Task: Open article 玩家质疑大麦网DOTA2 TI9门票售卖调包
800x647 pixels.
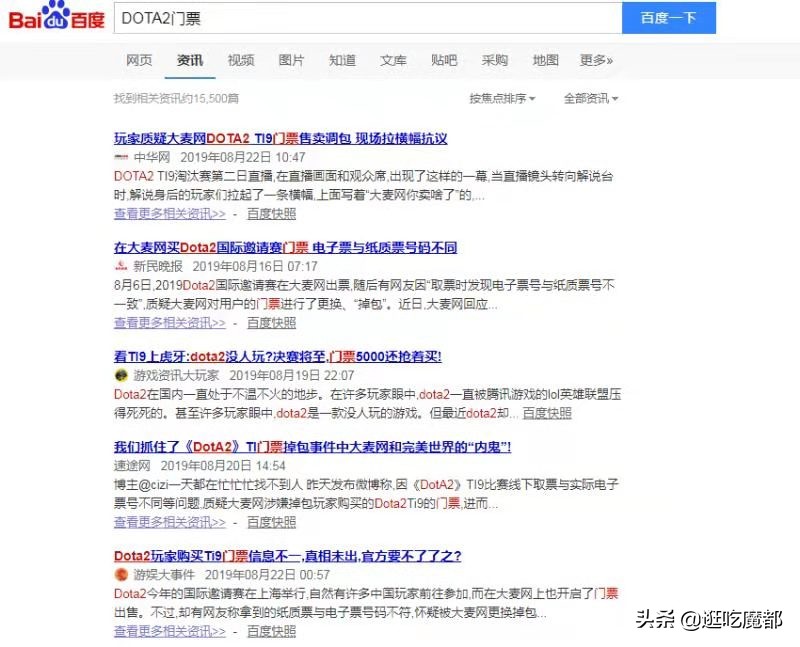Action: pos(281,138)
